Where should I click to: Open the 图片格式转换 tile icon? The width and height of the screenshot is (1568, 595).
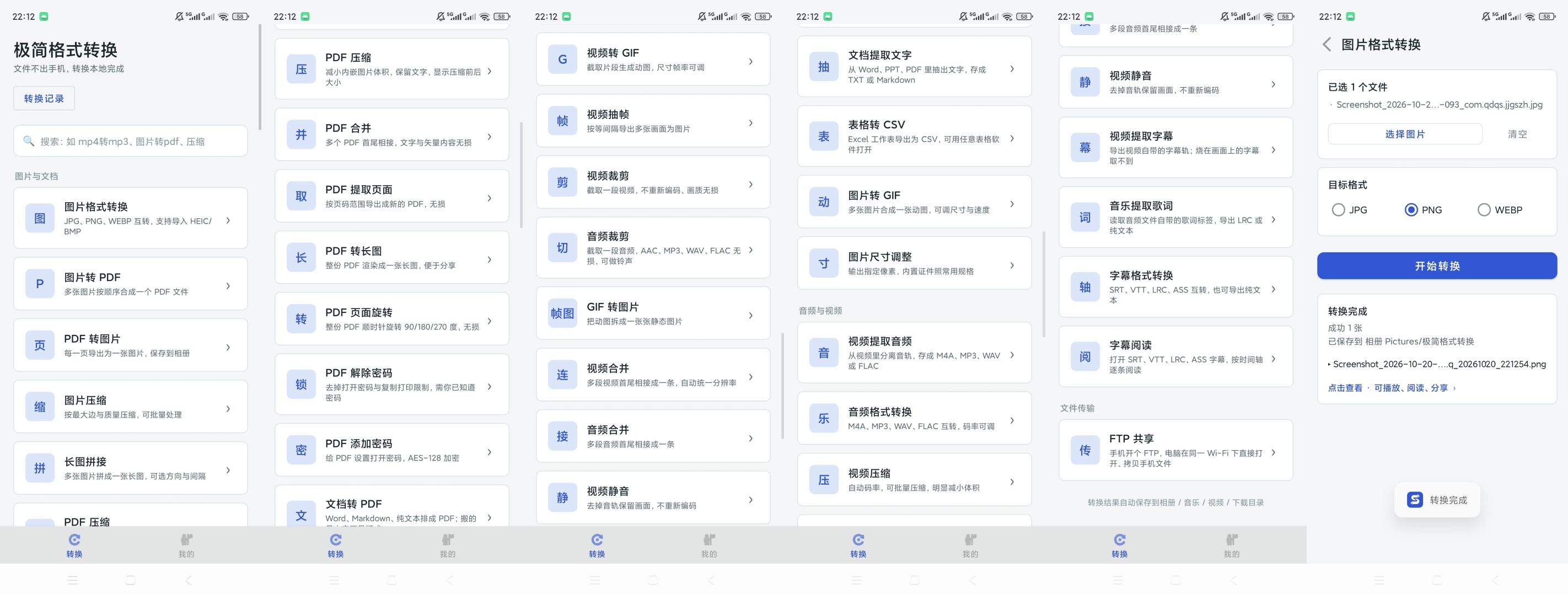tap(40, 218)
